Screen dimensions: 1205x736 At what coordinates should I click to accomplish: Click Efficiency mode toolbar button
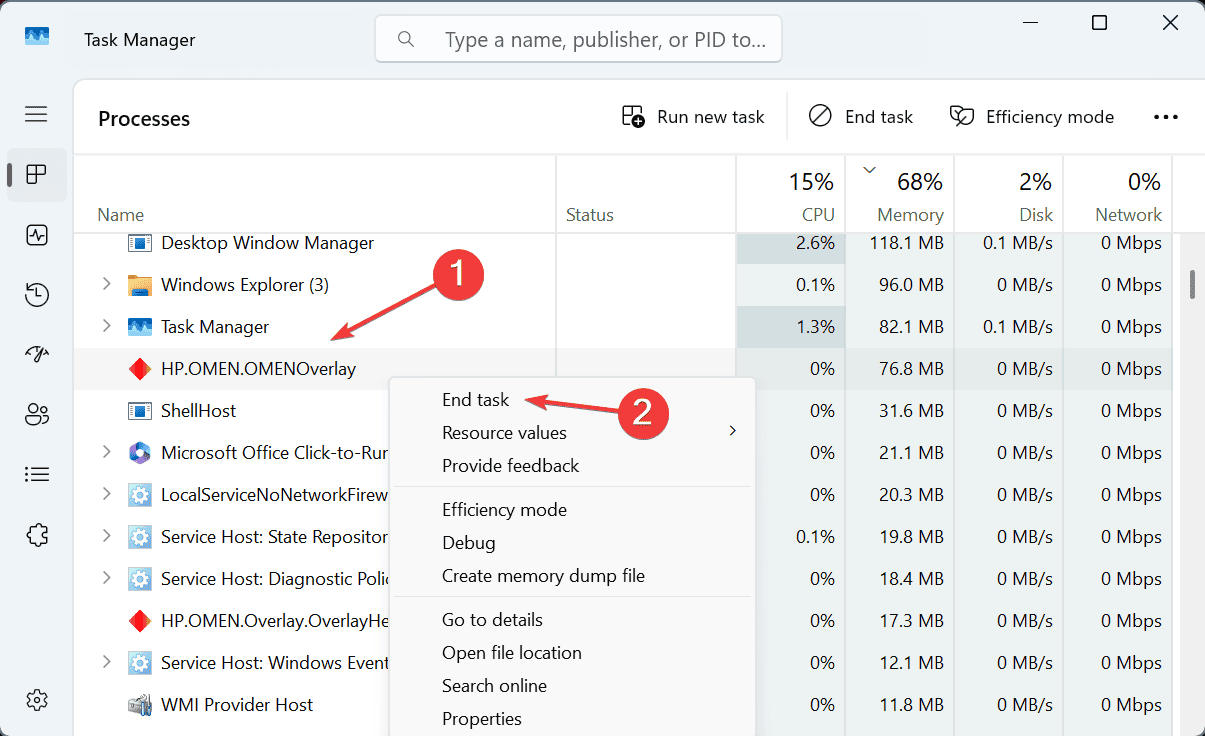1032,117
